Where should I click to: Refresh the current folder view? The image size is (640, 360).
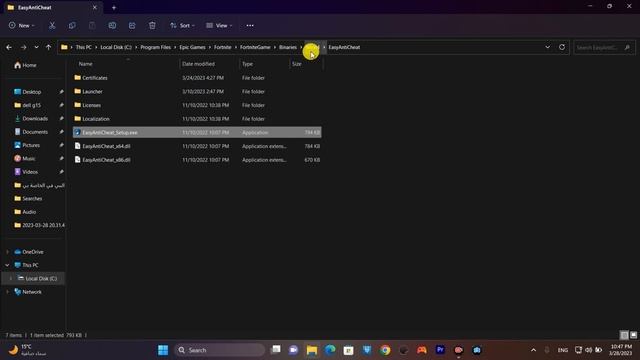[562, 47]
